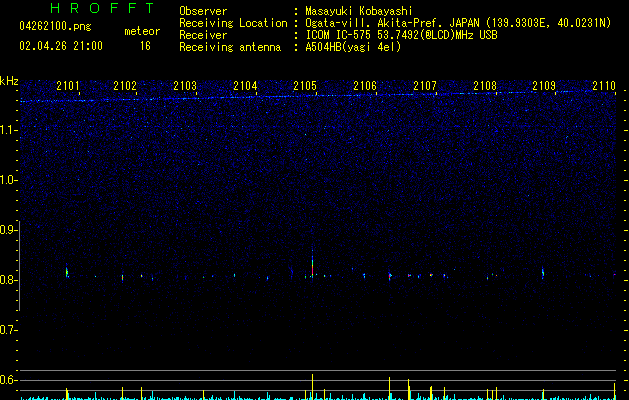This screenshot has height=400, width=629.
Task: Click the 2106 time marker
Action: point(365,86)
